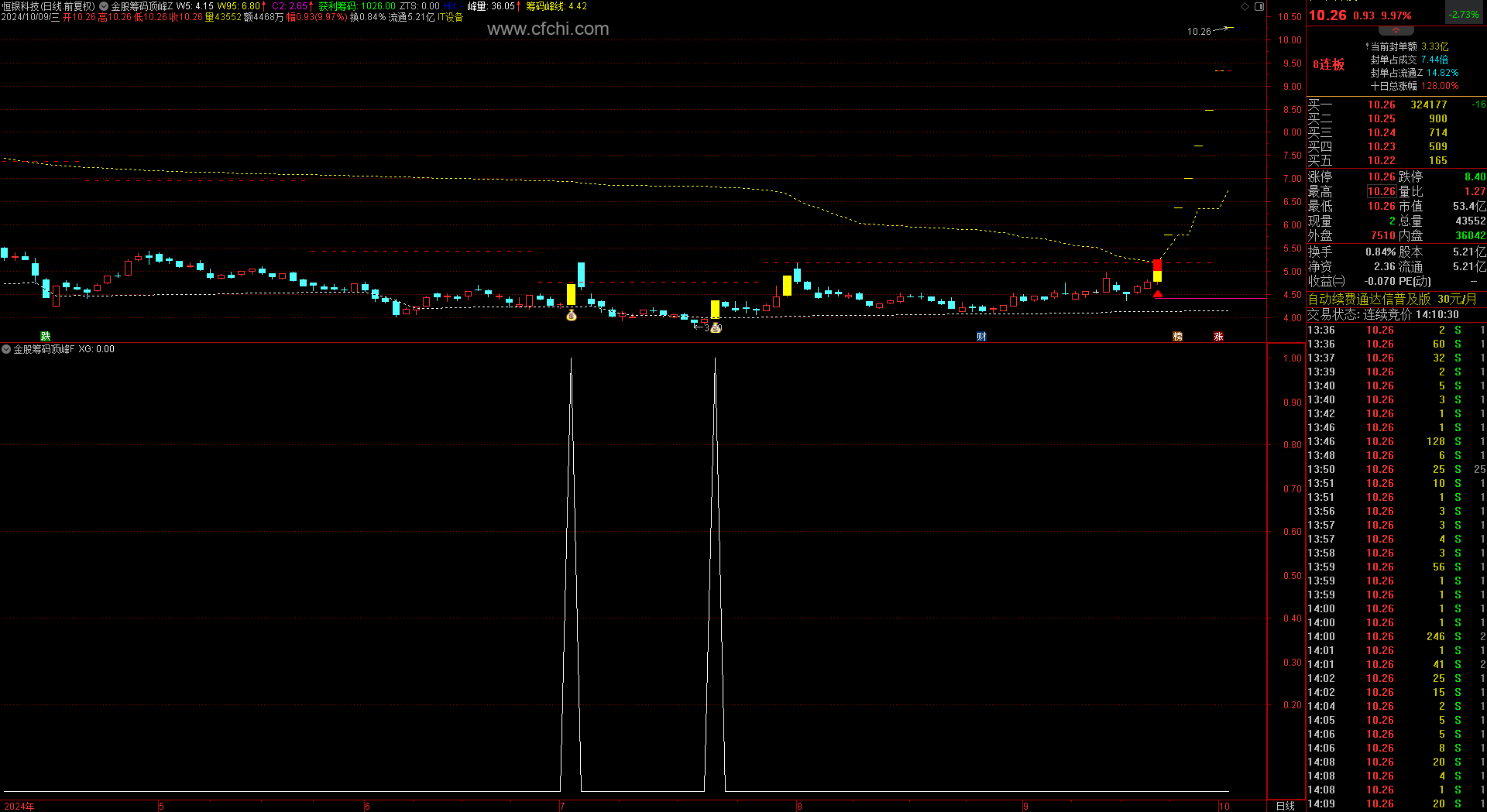1487x812 pixels.
Task: Click month 7 label on time axis
Action: coord(562,807)
